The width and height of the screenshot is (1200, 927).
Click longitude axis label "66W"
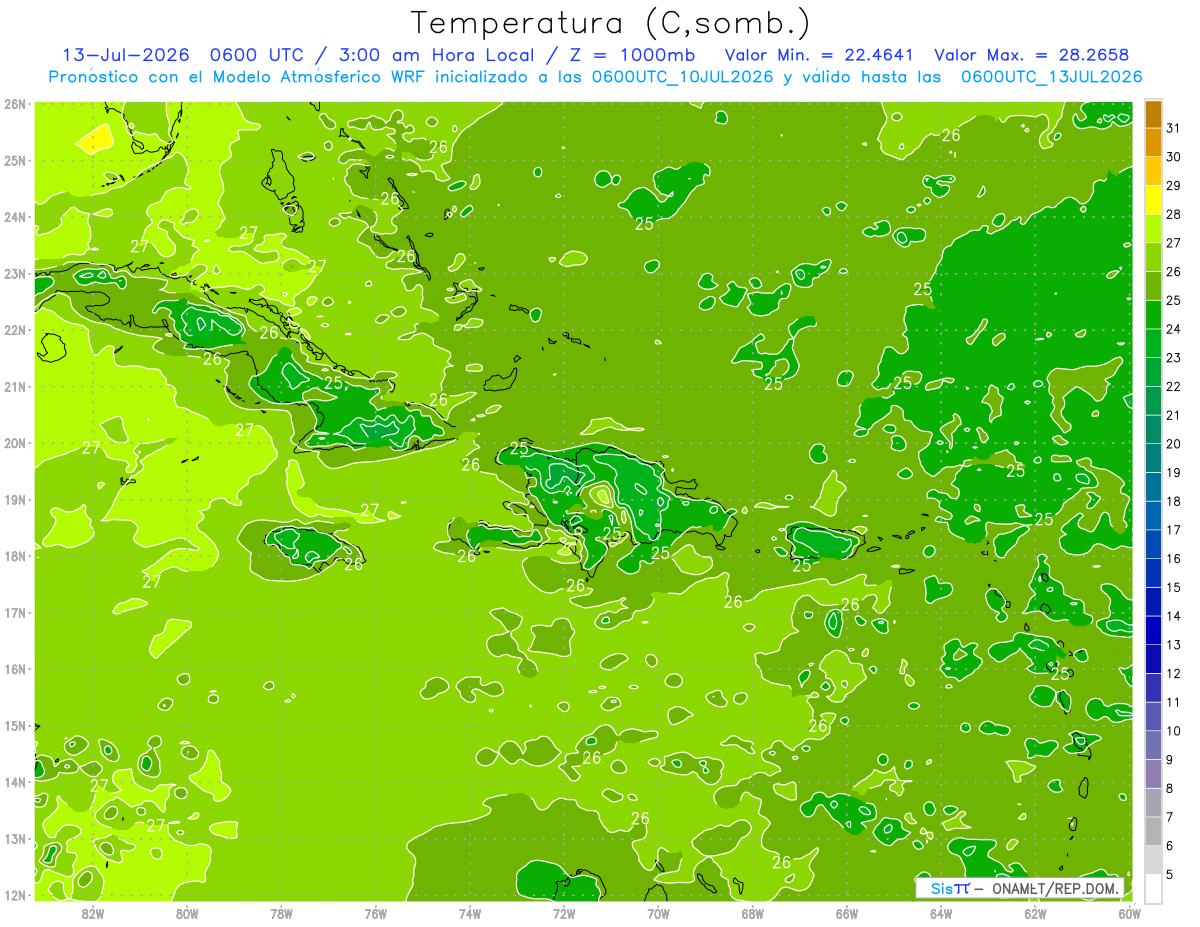(847, 913)
